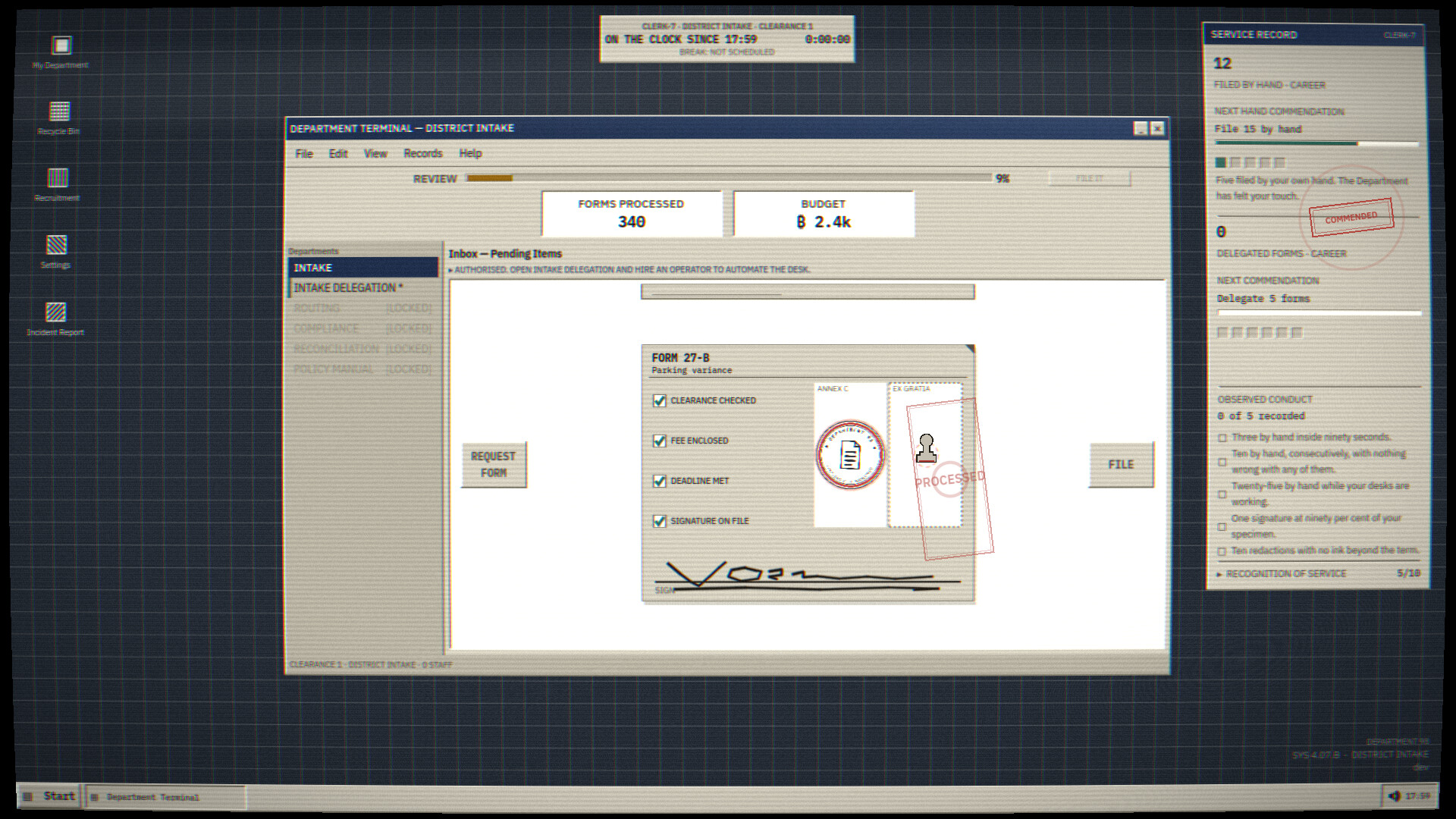Open the Recycle Bin desktop icon

[x=59, y=118]
